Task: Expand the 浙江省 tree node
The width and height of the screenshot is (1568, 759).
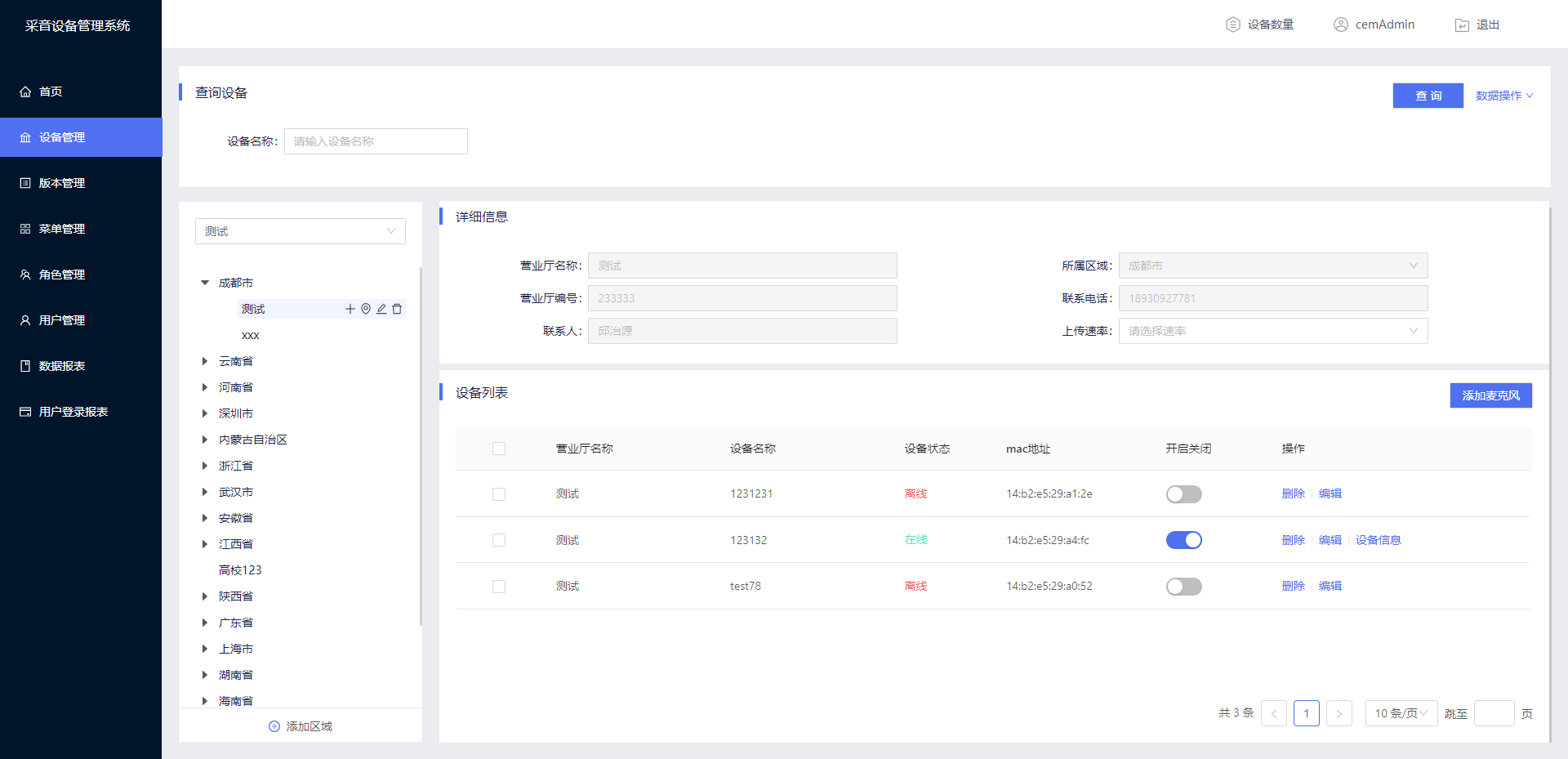Action: [205, 466]
